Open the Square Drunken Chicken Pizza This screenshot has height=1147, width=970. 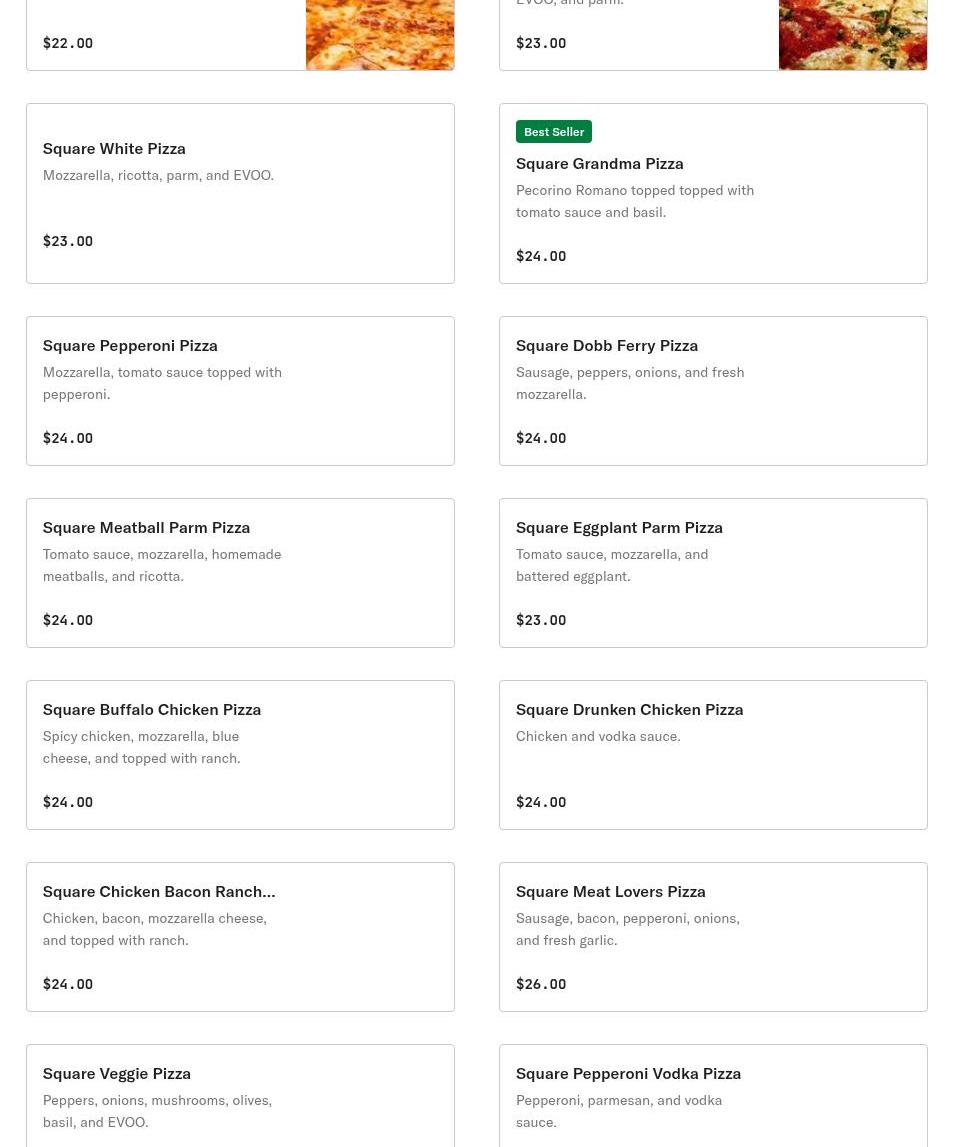click(x=629, y=709)
